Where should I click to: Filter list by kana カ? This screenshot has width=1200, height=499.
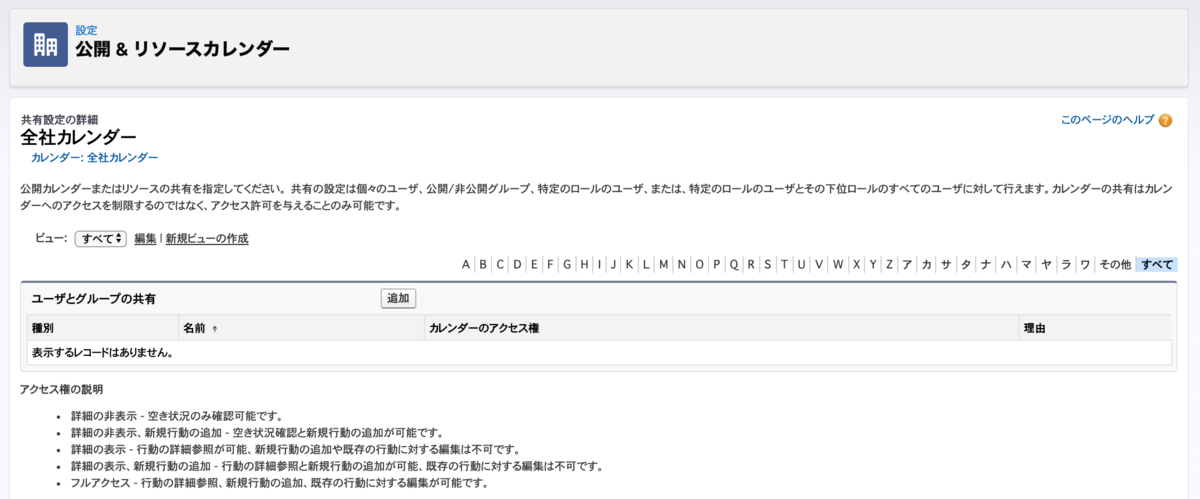click(927, 265)
